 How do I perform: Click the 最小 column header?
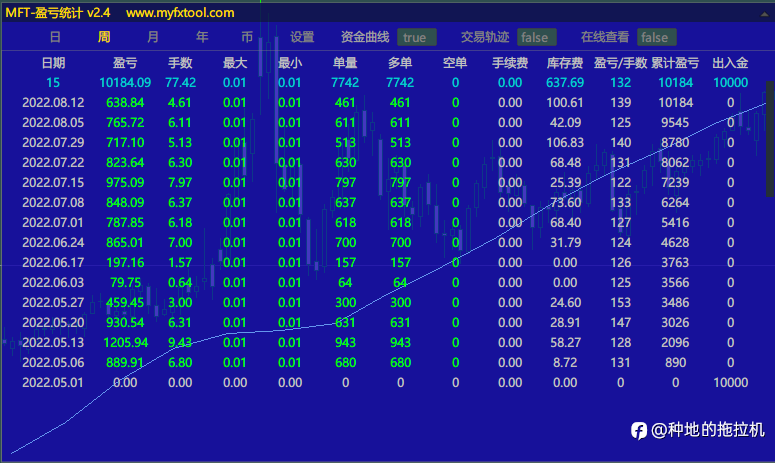290,63
